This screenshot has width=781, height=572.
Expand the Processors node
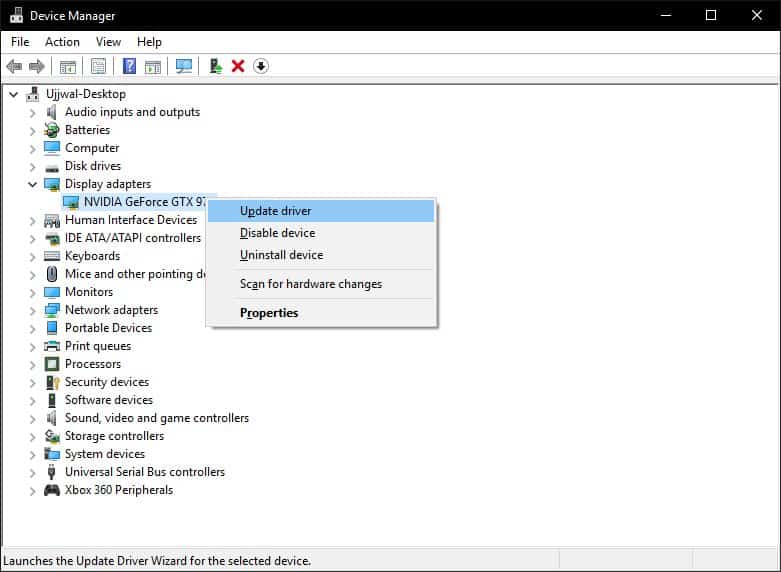(x=32, y=365)
